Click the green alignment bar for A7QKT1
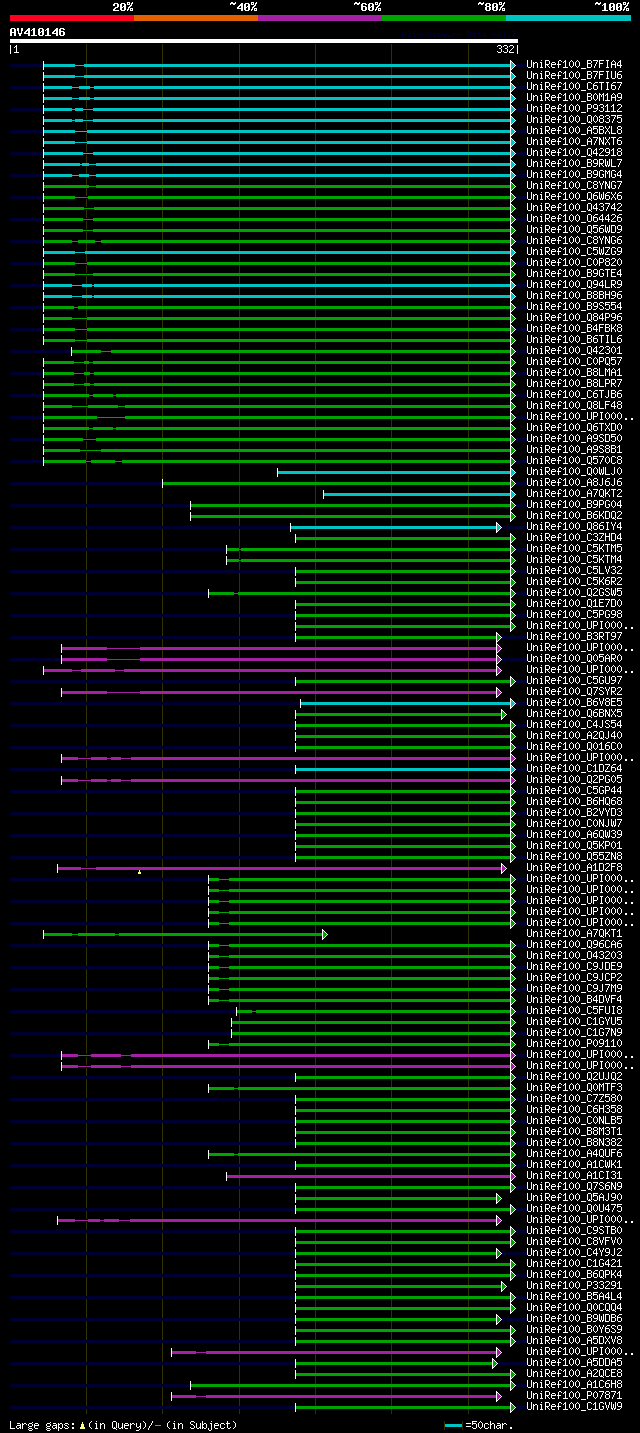640x1433 pixels. (x=185, y=933)
